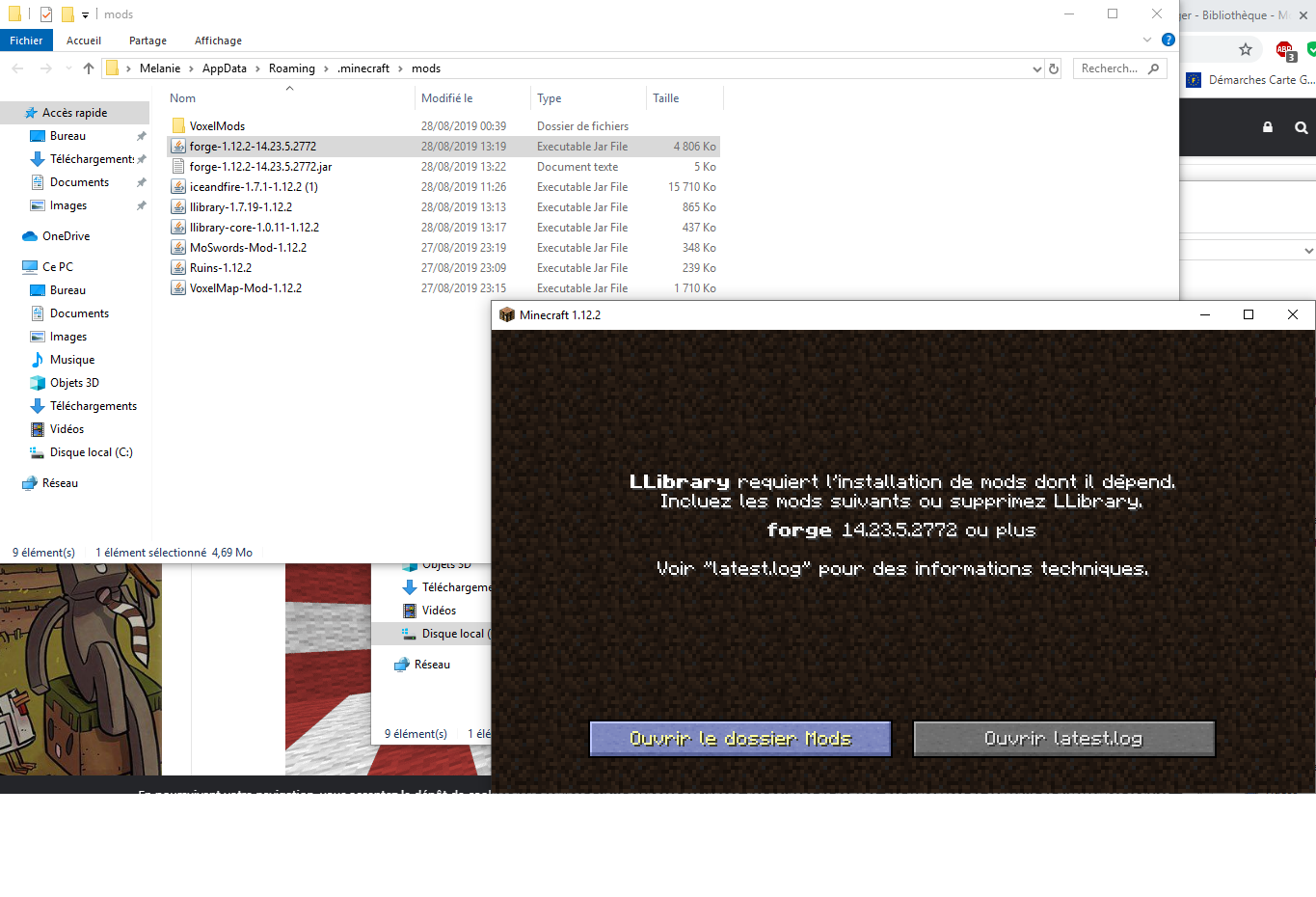Click the quick access properties checkmark icon
Screen dimensions: 1316x897
point(46,14)
